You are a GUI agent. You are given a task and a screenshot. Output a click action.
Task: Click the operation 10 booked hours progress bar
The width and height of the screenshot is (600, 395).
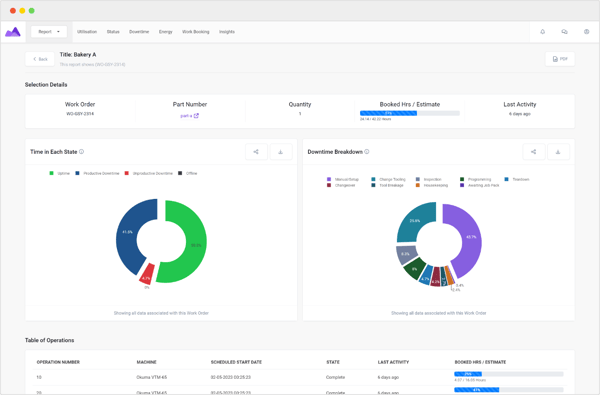click(x=509, y=374)
